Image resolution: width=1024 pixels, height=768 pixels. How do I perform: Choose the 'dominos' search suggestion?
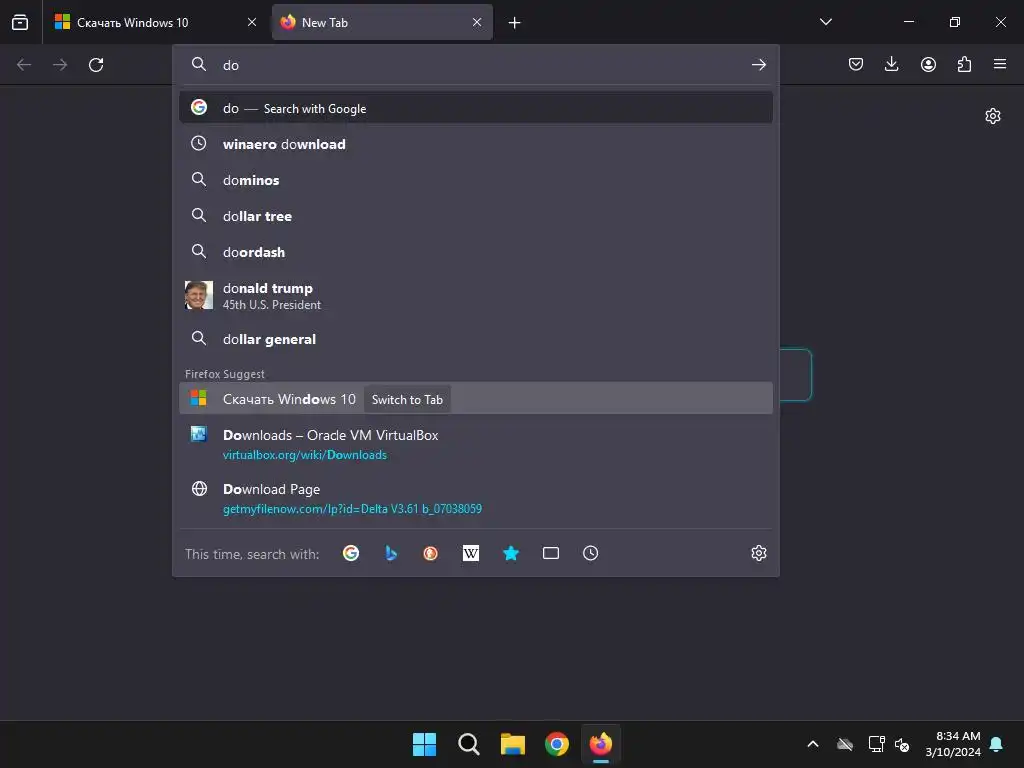[476, 180]
